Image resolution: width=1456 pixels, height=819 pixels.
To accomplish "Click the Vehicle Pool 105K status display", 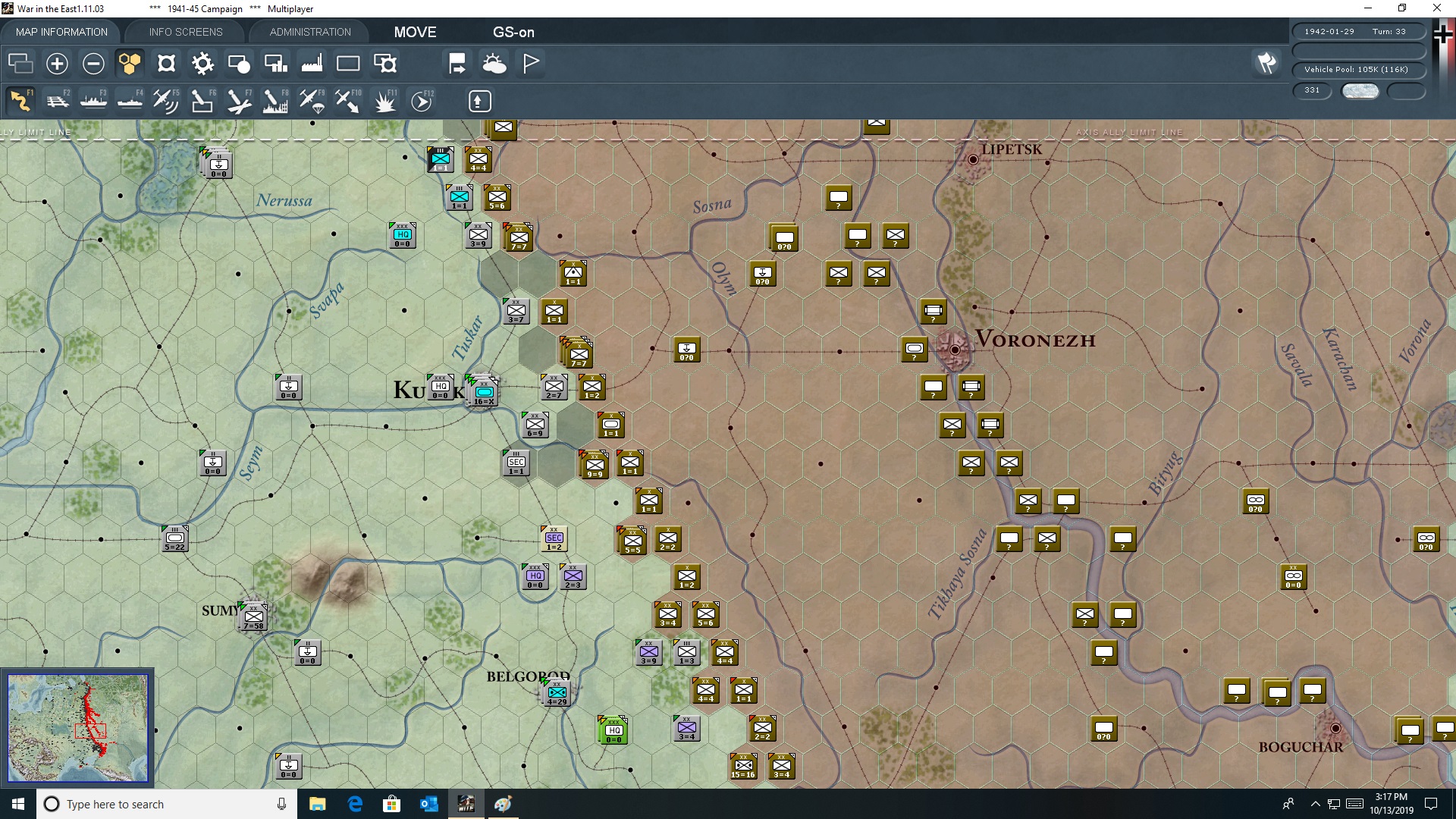I will tap(1358, 69).
